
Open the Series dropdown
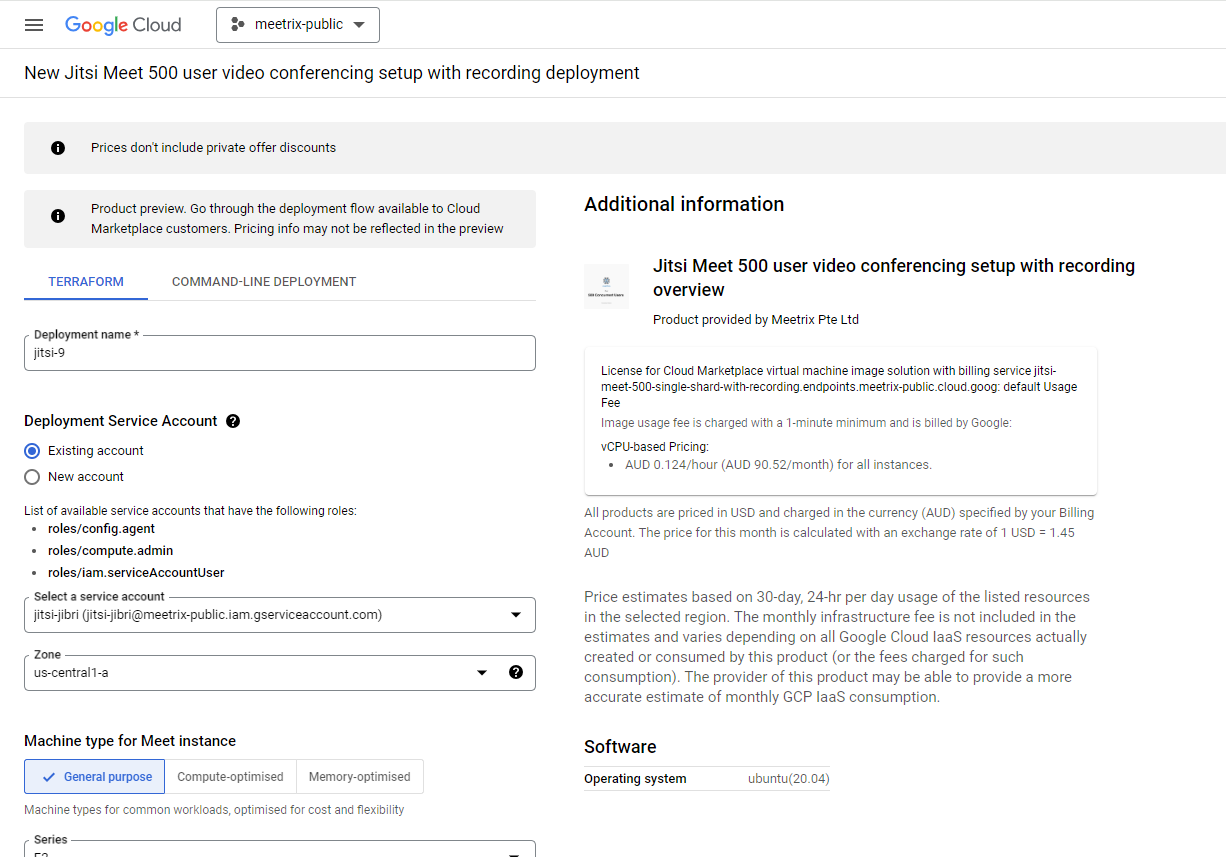pos(280,849)
